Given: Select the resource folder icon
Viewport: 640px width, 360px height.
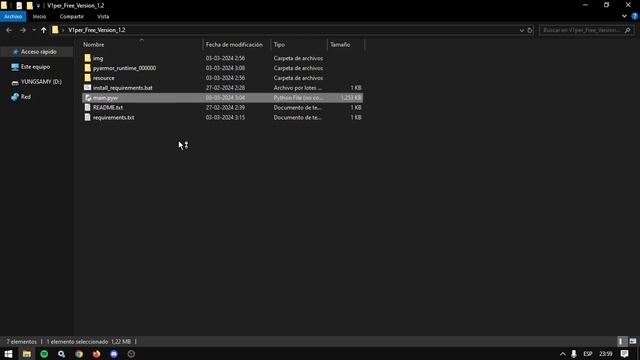Looking at the screenshot, I should tap(87, 78).
